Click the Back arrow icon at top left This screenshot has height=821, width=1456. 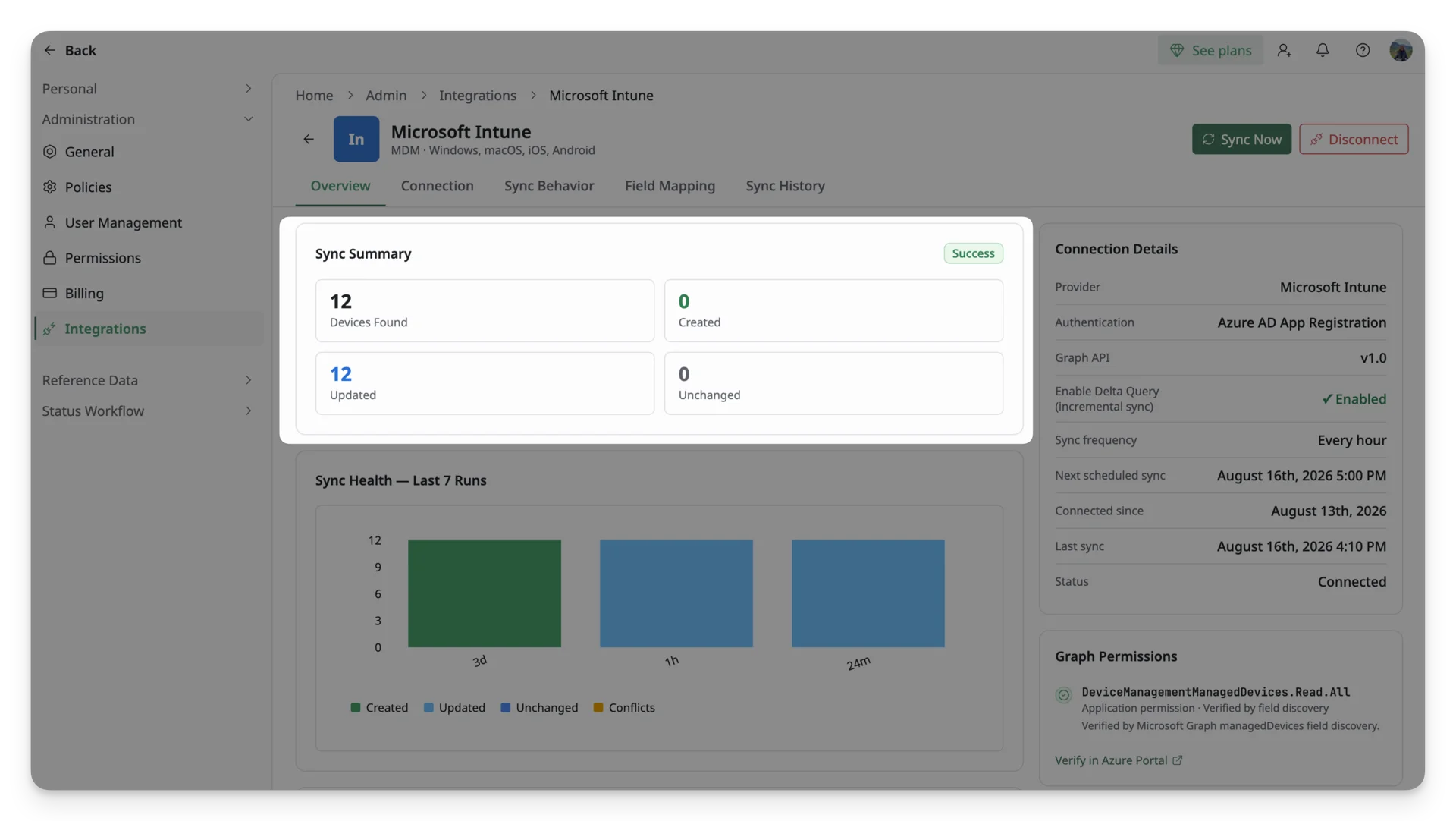coord(49,50)
